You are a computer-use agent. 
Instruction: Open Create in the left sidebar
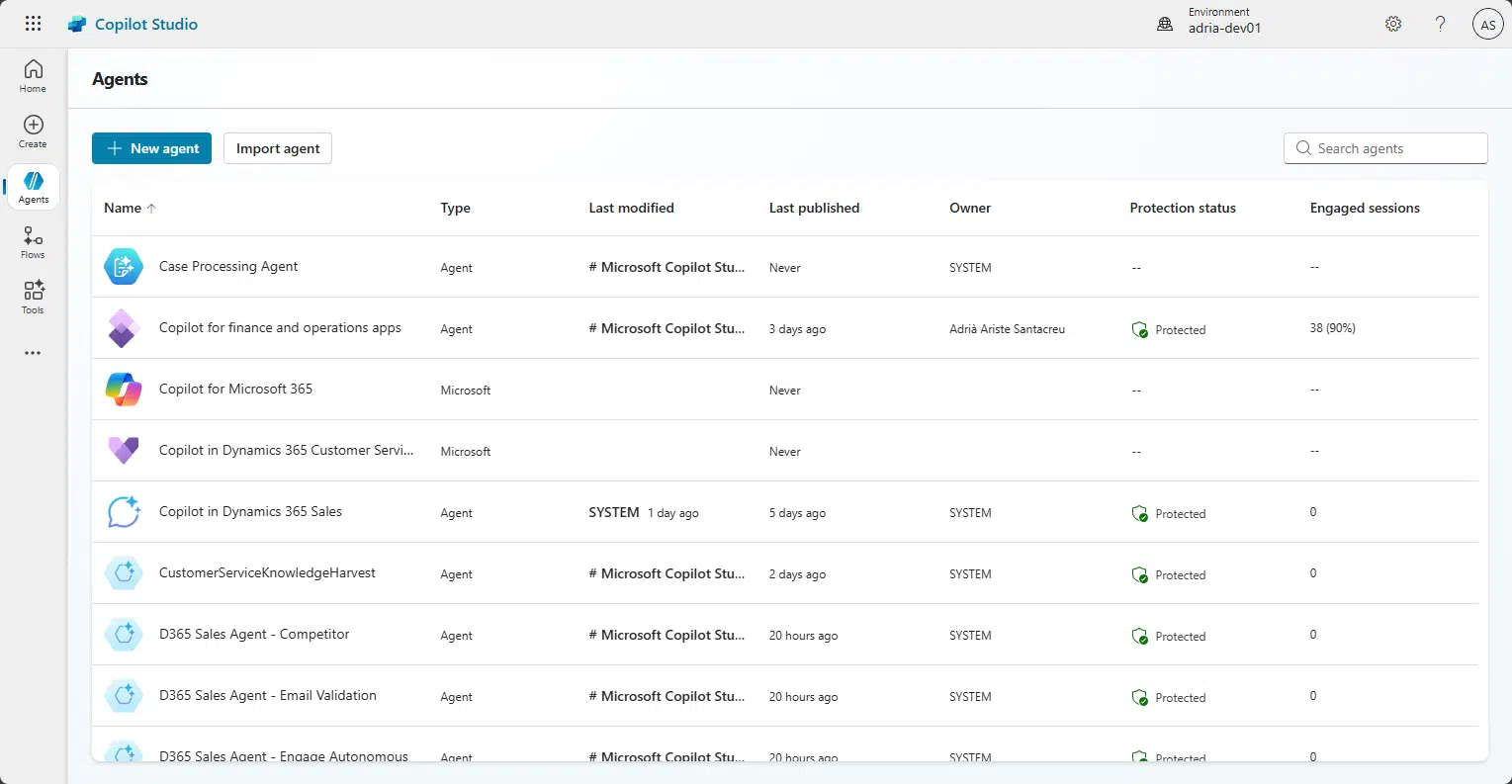pyautogui.click(x=33, y=131)
